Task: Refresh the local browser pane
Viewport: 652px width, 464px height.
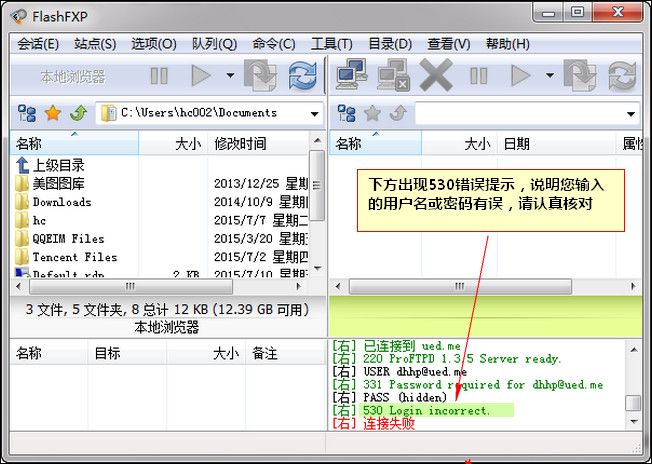Action: (x=302, y=76)
